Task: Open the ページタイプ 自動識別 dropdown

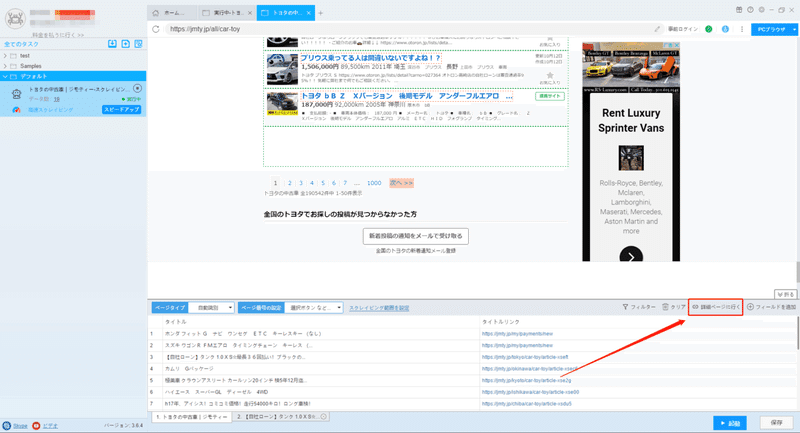Action: (212, 308)
